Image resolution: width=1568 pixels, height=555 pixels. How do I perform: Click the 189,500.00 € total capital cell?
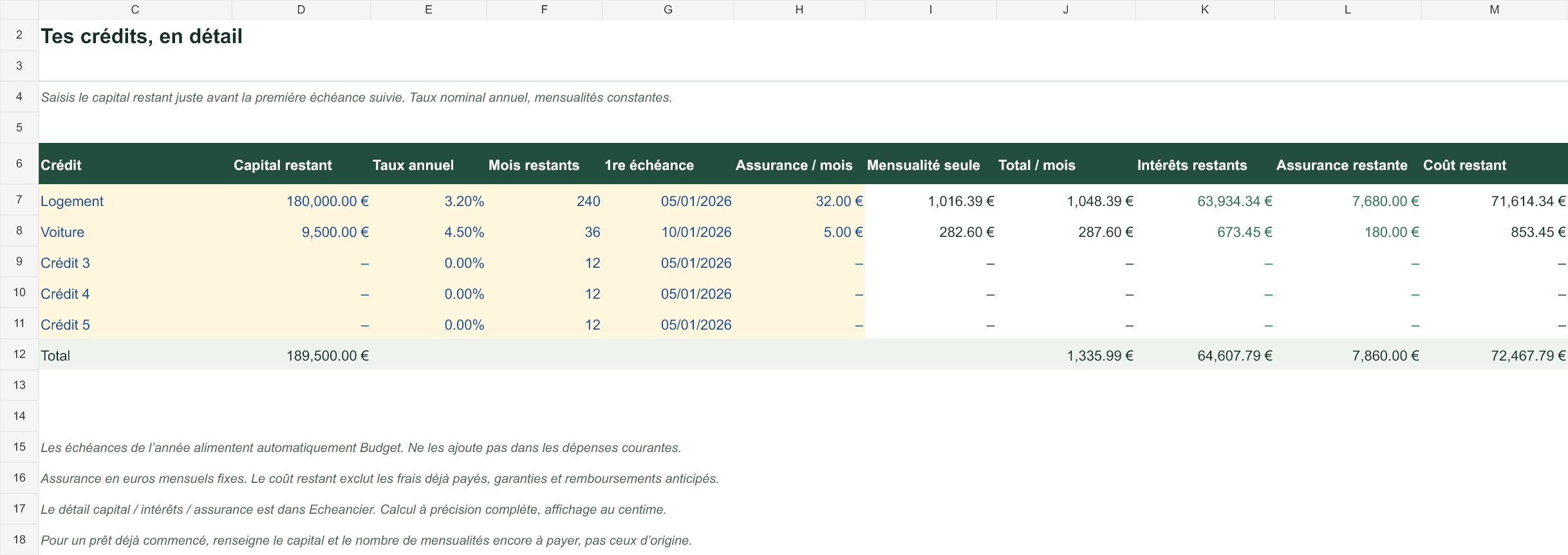pos(301,355)
